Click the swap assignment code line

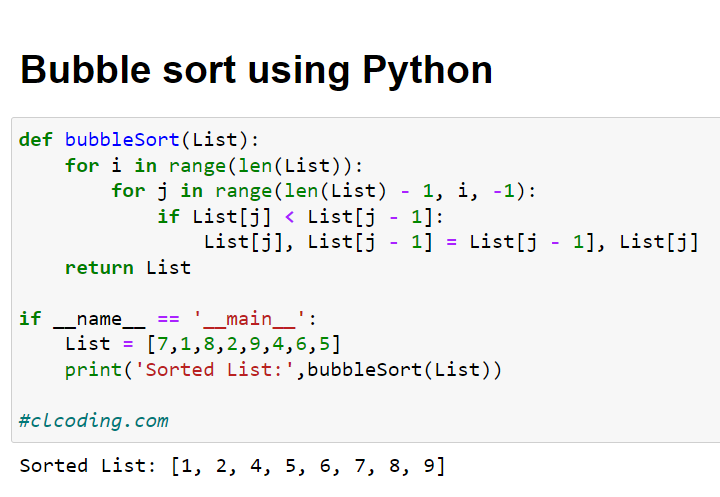(450, 242)
